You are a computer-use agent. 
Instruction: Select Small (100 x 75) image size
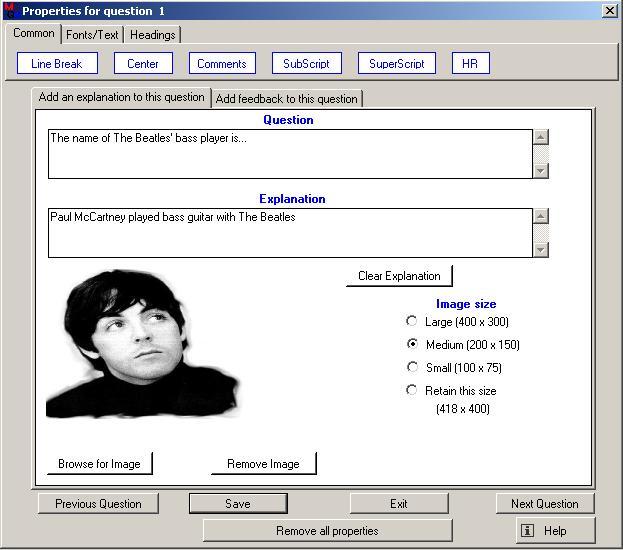click(412, 368)
